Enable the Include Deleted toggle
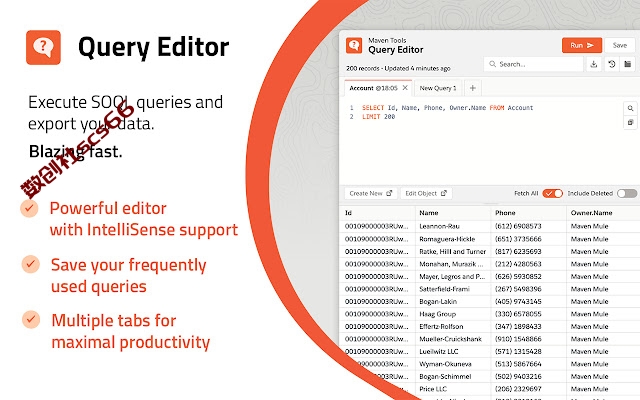640x400 pixels. [x=627, y=193]
